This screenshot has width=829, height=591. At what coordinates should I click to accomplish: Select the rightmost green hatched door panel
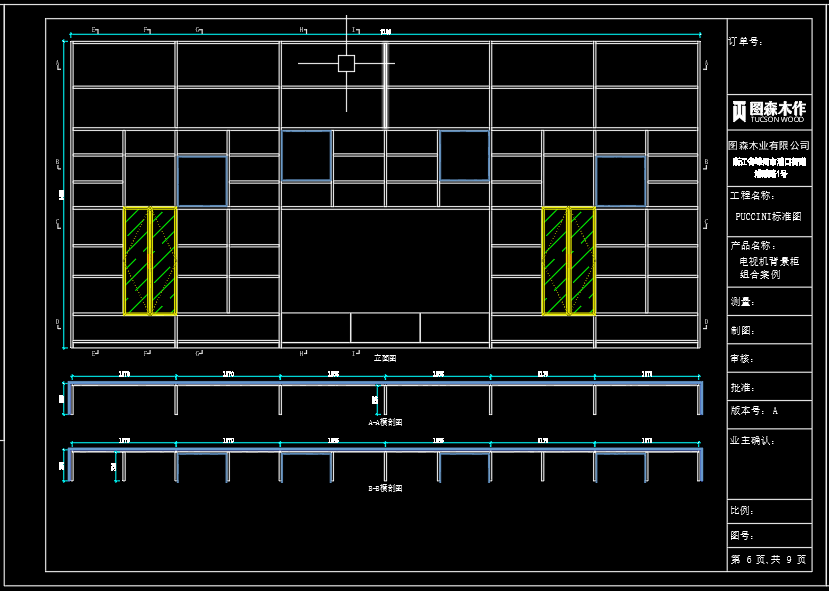tap(582, 261)
